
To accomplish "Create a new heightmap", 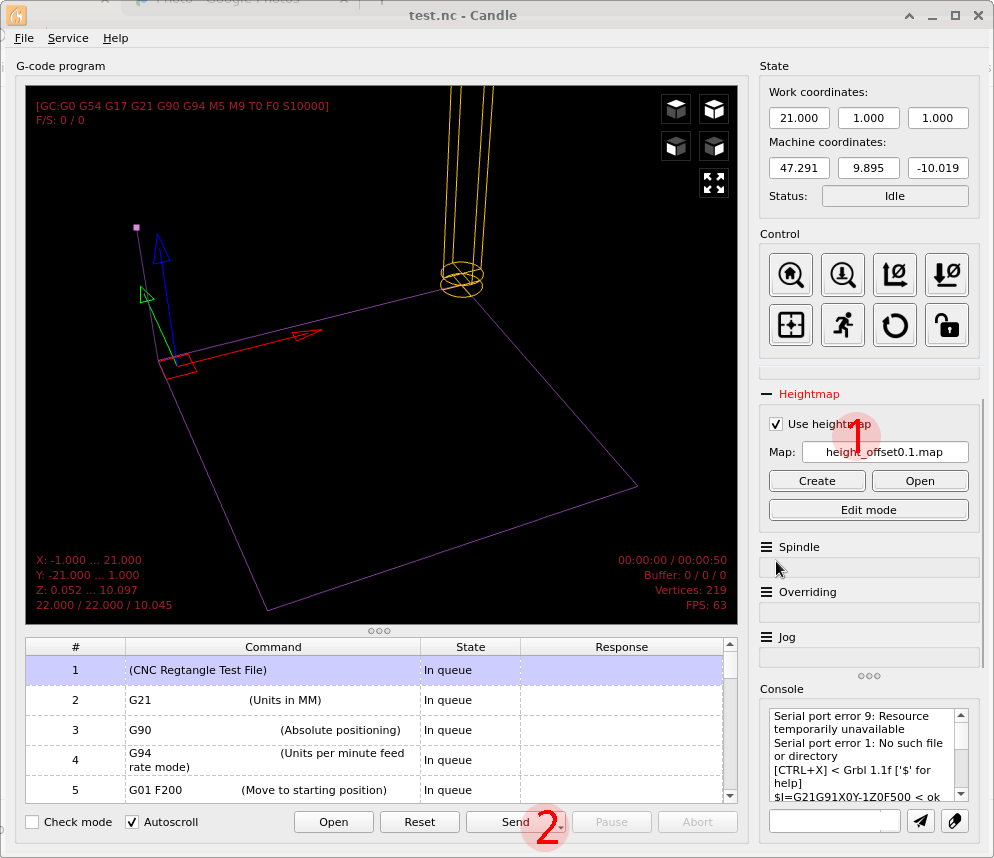I will [817, 480].
